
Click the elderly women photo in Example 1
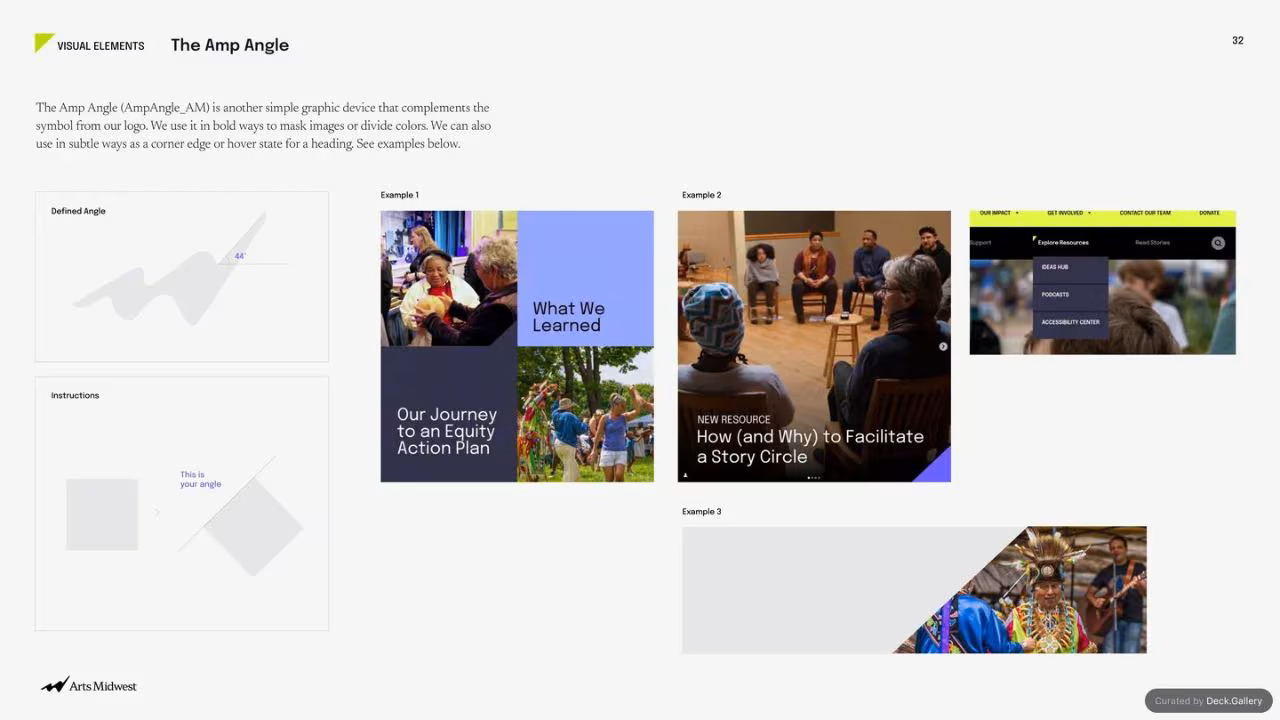click(x=449, y=278)
